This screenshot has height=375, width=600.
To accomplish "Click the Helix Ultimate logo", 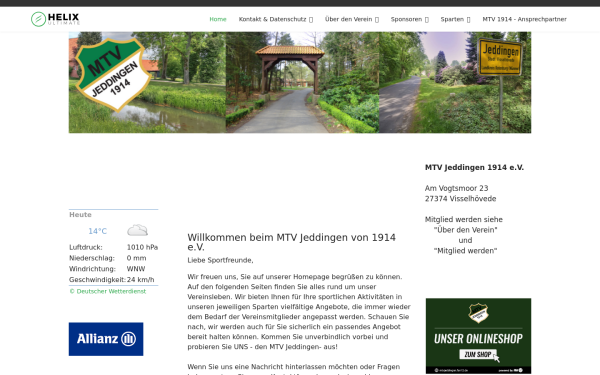I will [x=55, y=19].
